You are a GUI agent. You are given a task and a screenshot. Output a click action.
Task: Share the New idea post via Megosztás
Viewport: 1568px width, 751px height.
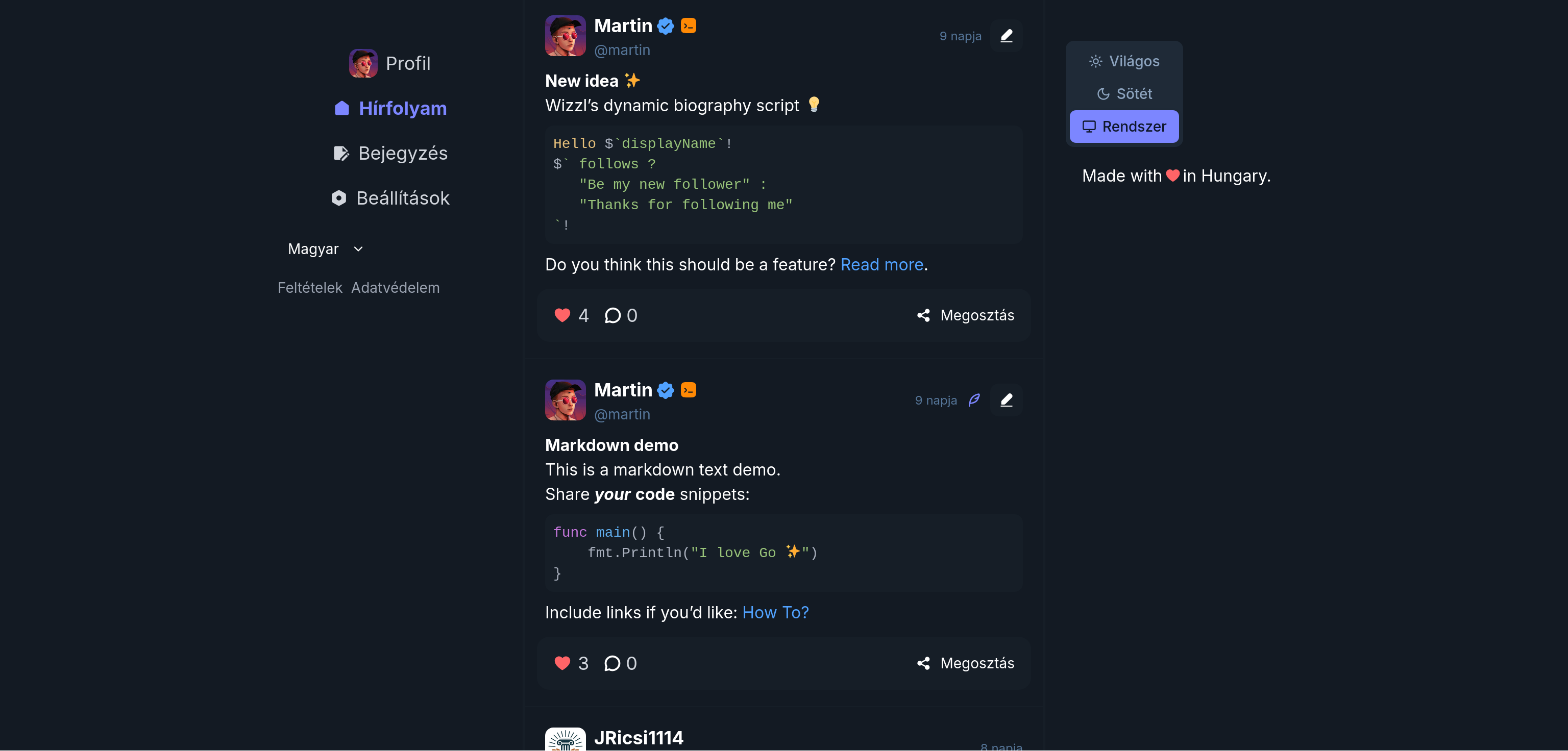(x=965, y=315)
